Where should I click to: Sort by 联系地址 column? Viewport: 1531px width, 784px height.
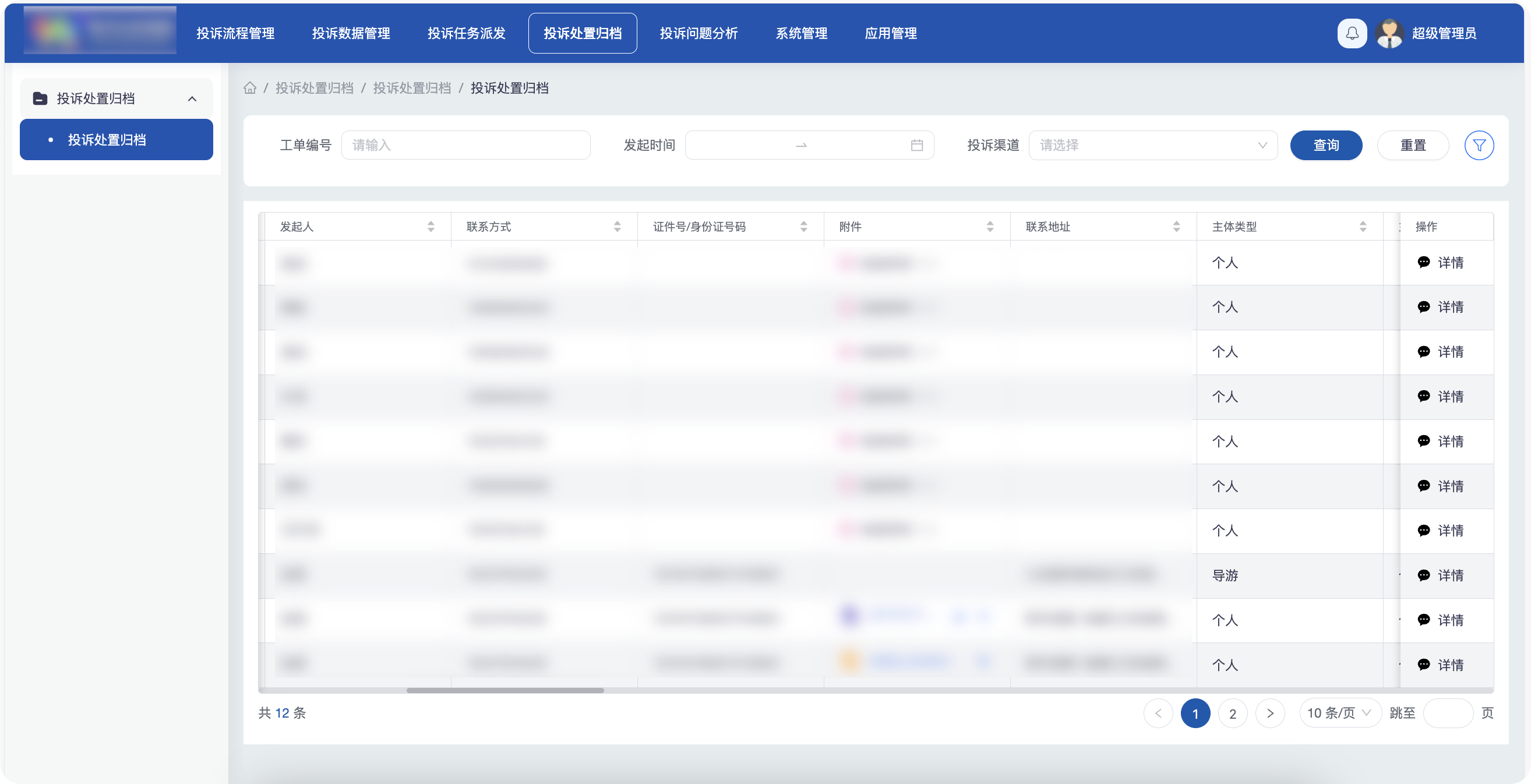point(1176,227)
